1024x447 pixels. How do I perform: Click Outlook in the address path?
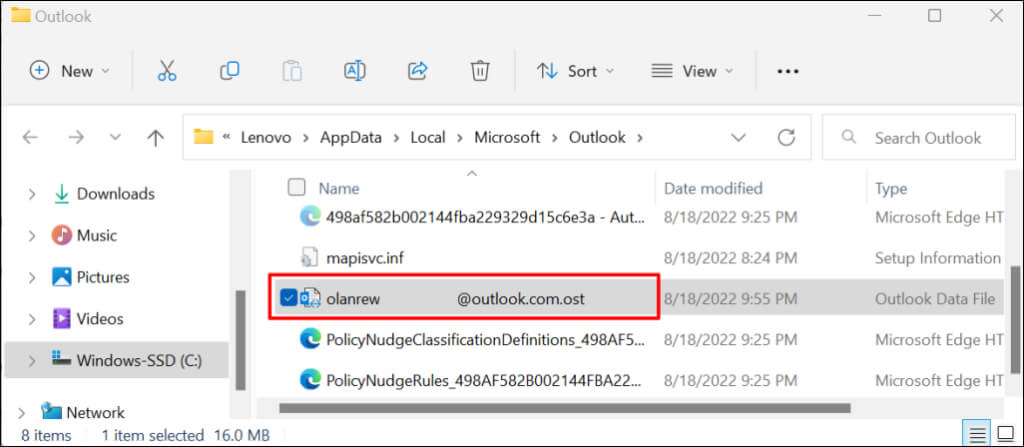[598, 137]
